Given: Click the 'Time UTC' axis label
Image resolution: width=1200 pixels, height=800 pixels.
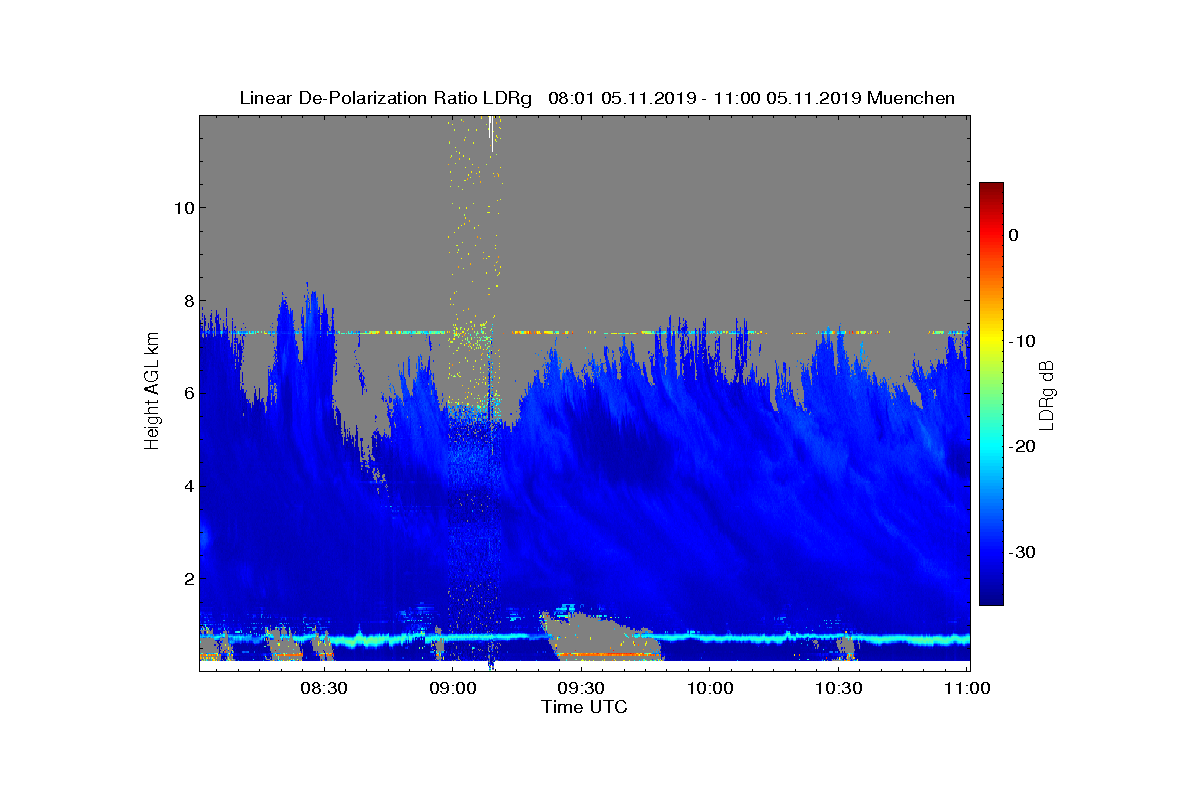Looking at the screenshot, I should point(585,707).
